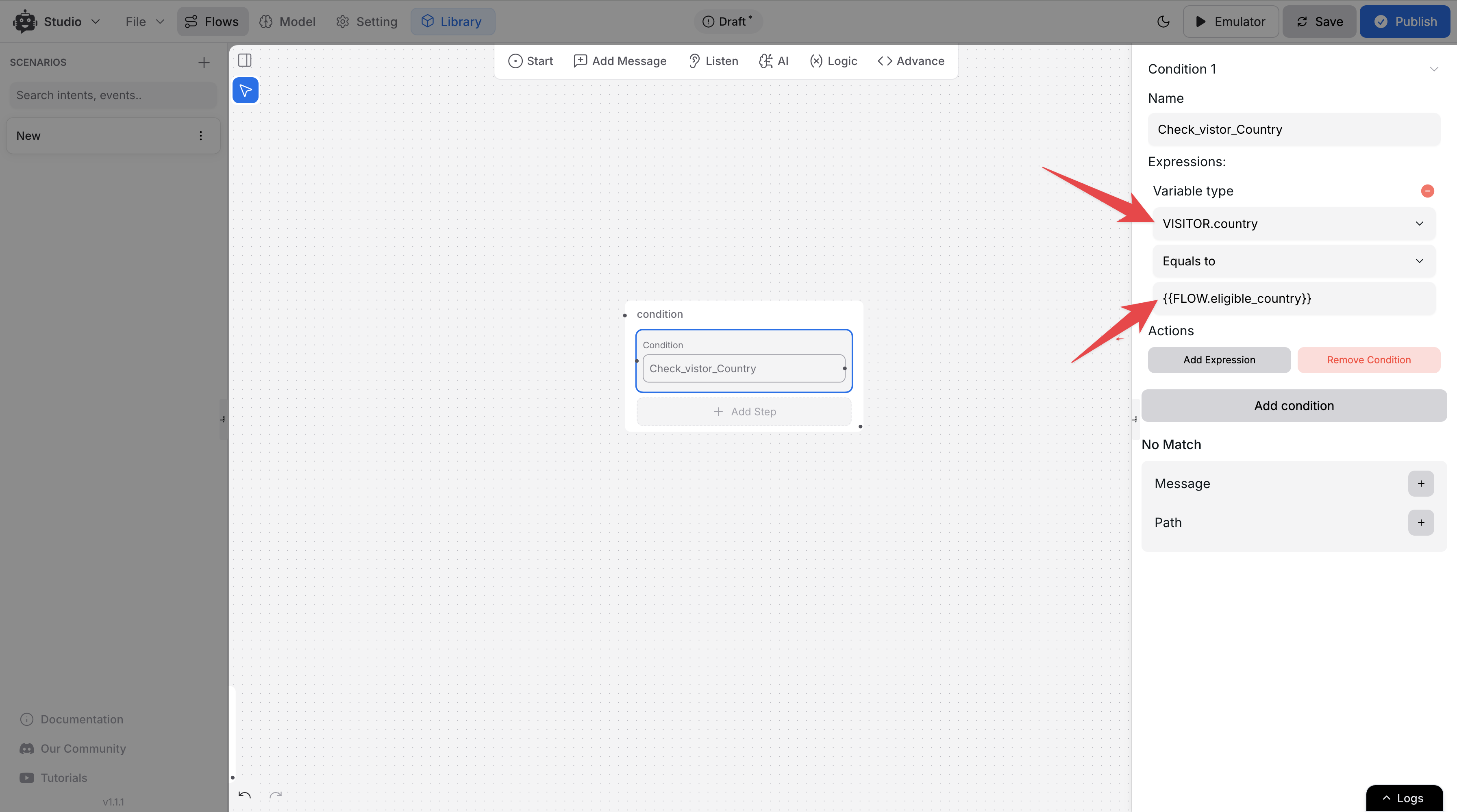The image size is (1457, 812).
Task: Open the Library tab
Action: tap(452, 22)
